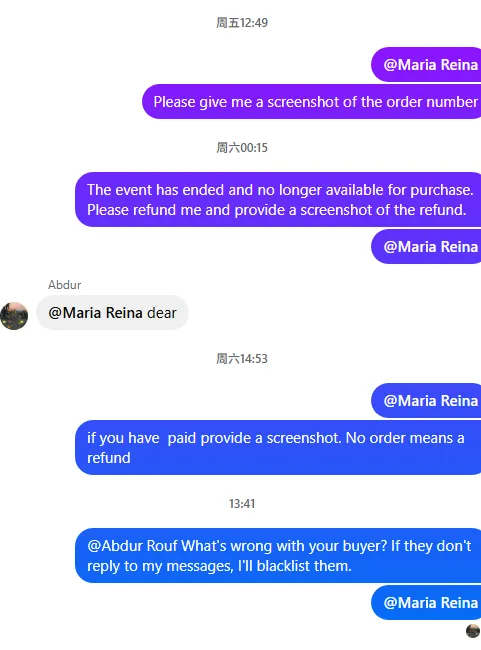
Task: Click the @Maria Reina mention below the refund message
Action: pos(426,247)
